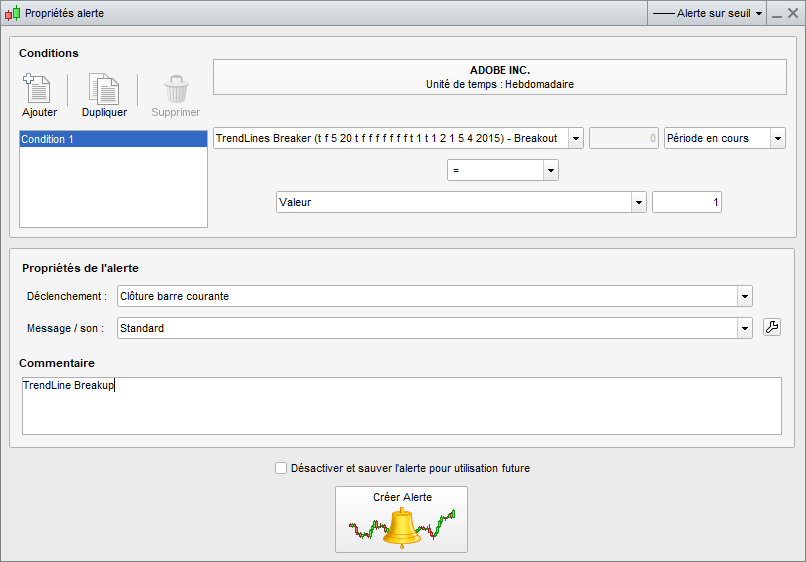Open the equals operator dropdown
Screen dimensions: 806x562
[x=551, y=170]
